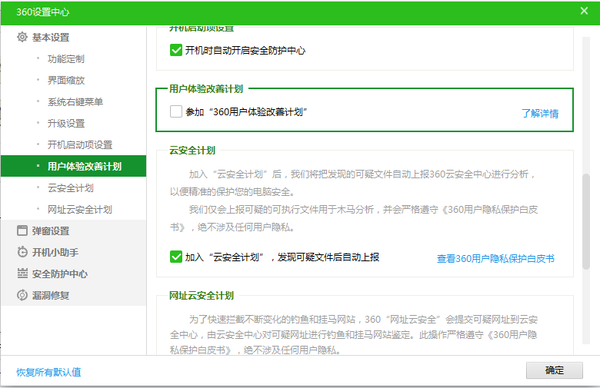Collapse the 基本设置 section
The height and width of the screenshot is (388, 600).
click(x=51, y=37)
